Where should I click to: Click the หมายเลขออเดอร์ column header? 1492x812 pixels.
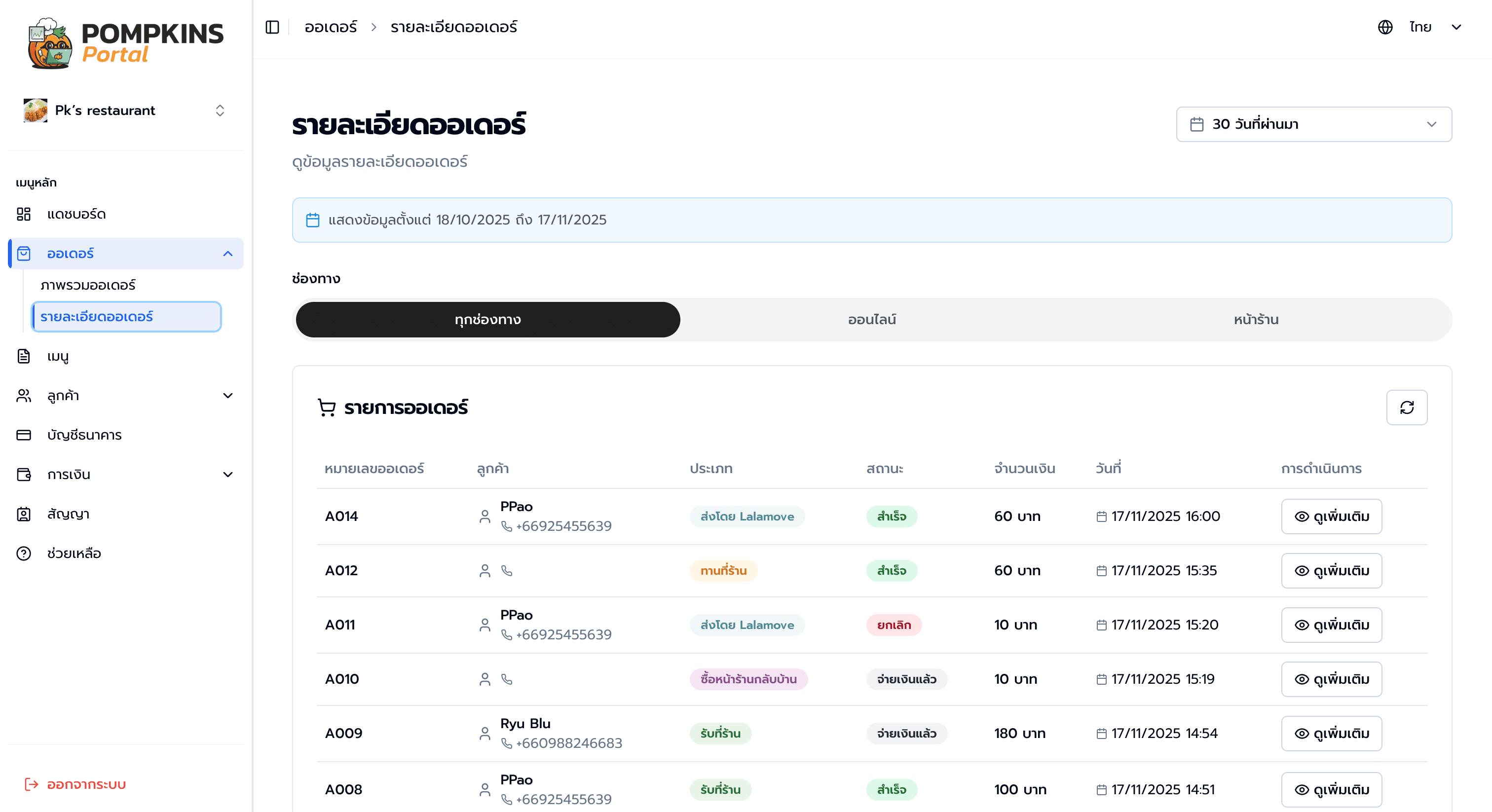pyautogui.click(x=374, y=468)
